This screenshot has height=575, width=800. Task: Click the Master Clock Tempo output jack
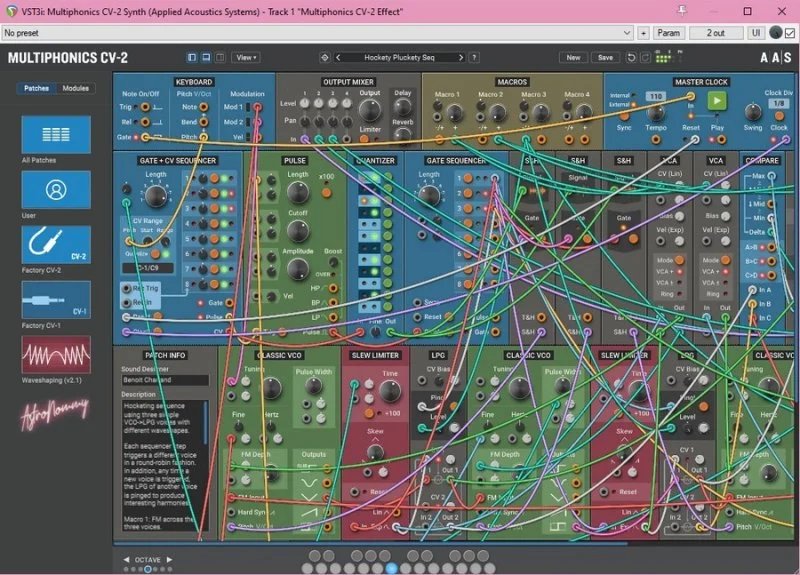click(656, 139)
